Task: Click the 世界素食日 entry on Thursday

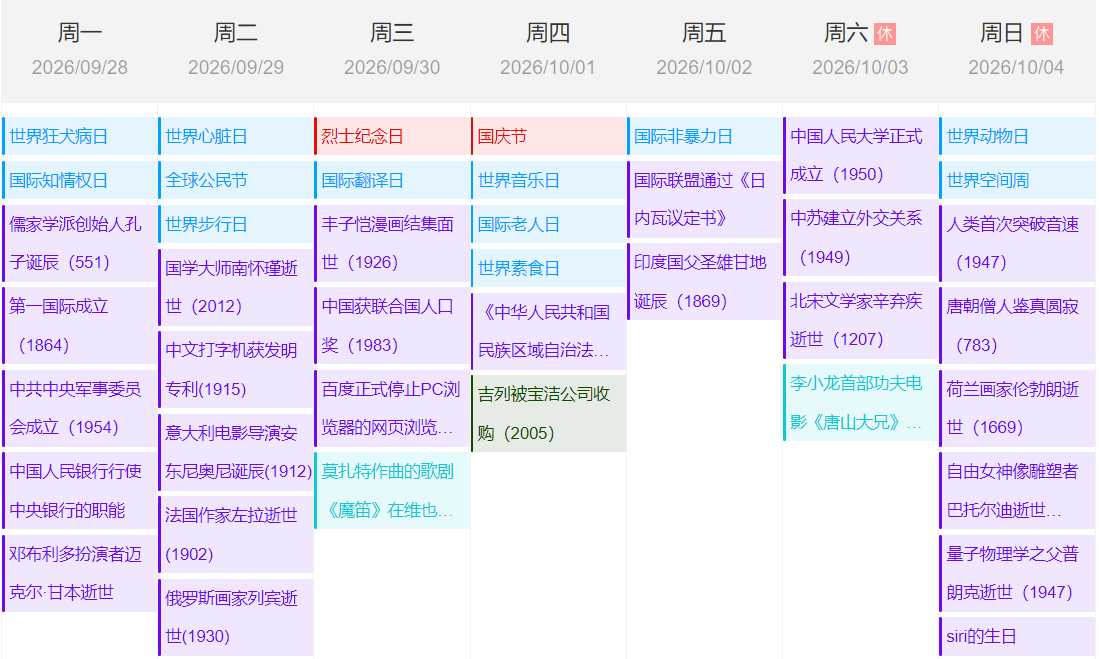Action: pyautogui.click(x=548, y=268)
